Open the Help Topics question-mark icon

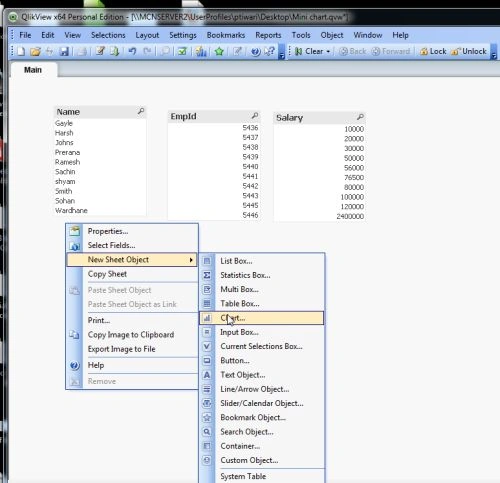[x=255, y=52]
